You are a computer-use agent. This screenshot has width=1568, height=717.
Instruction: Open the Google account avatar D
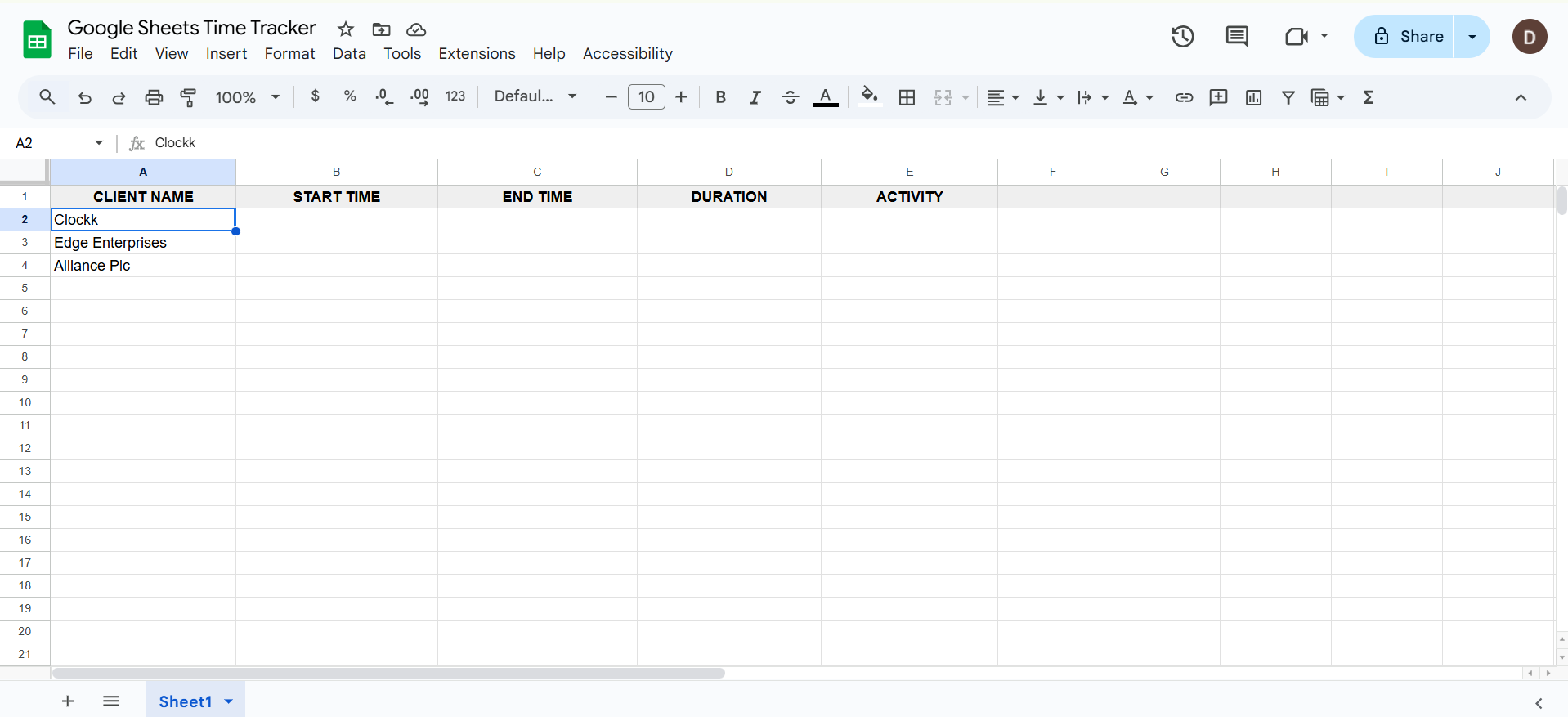1530,37
